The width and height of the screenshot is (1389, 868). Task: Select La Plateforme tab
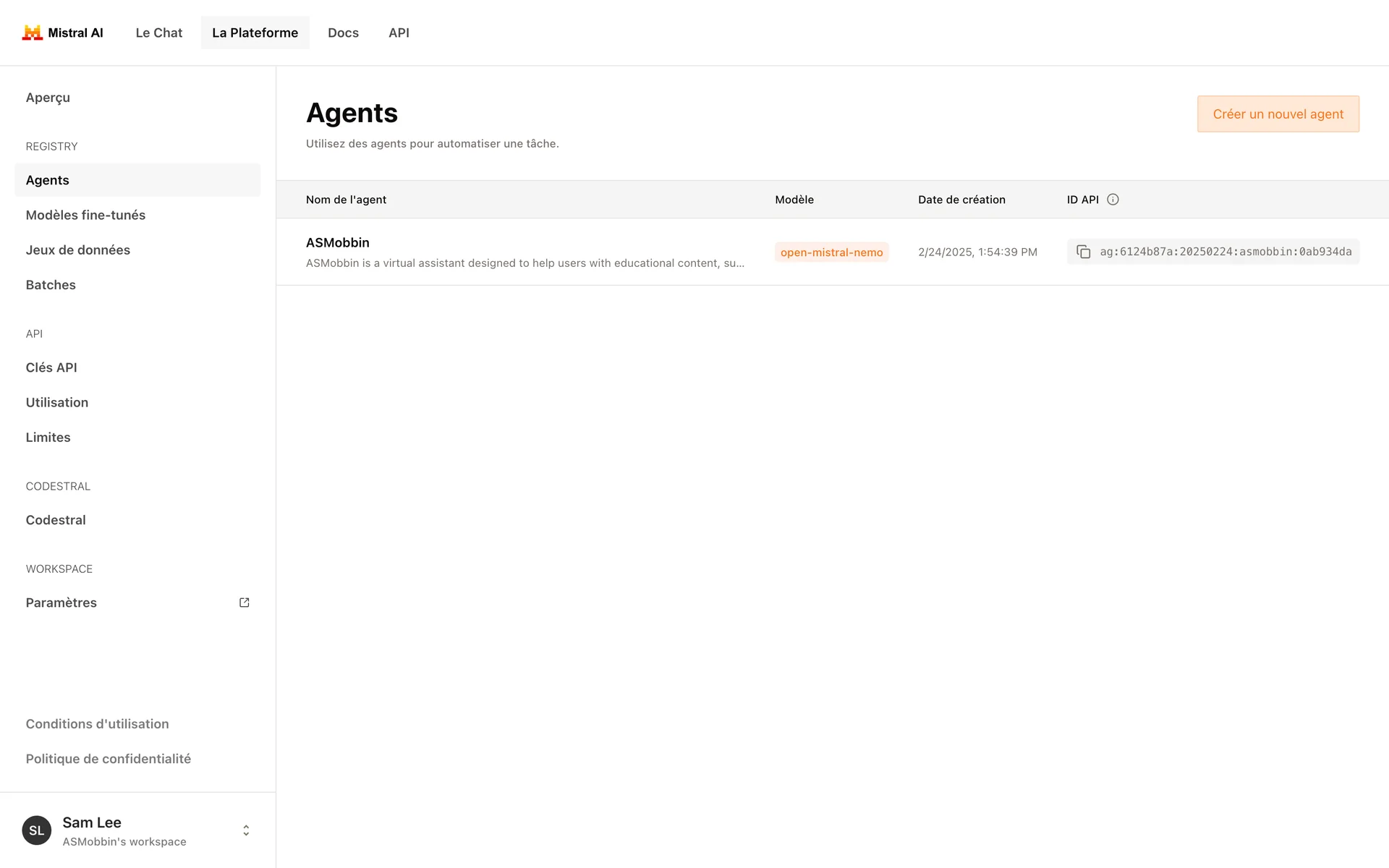point(255,33)
